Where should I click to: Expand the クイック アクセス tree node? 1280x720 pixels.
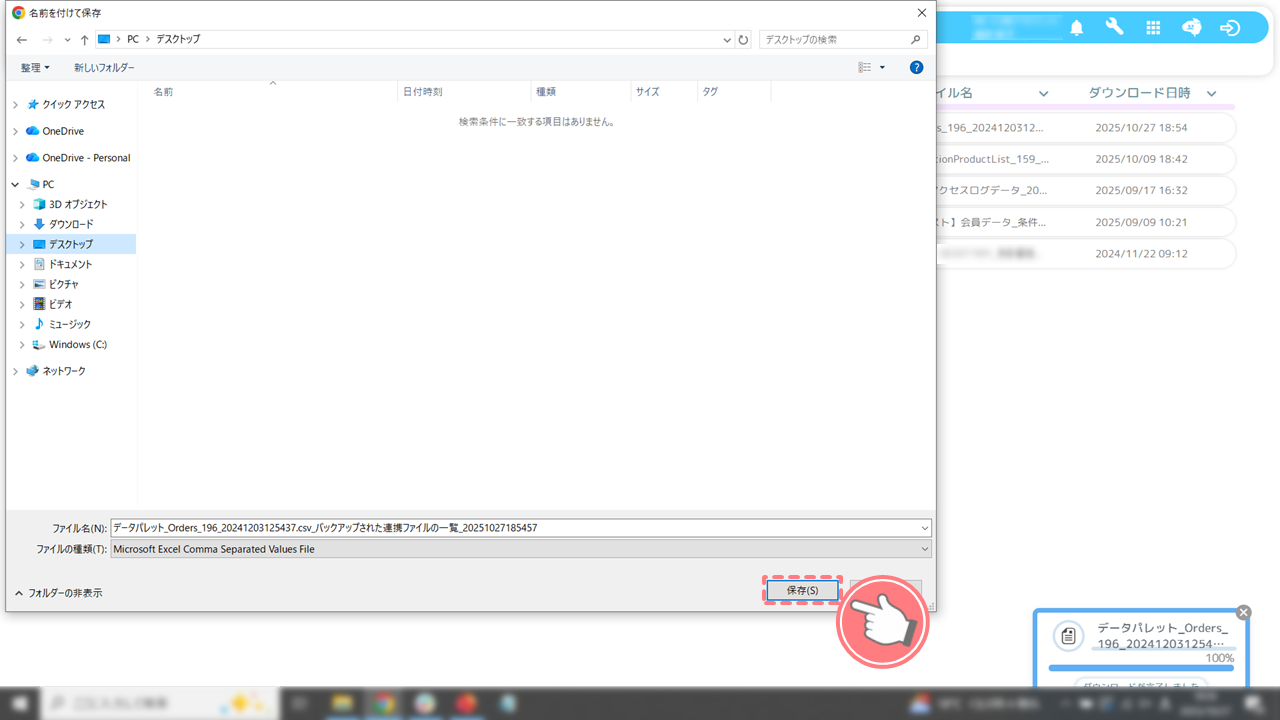[15, 105]
